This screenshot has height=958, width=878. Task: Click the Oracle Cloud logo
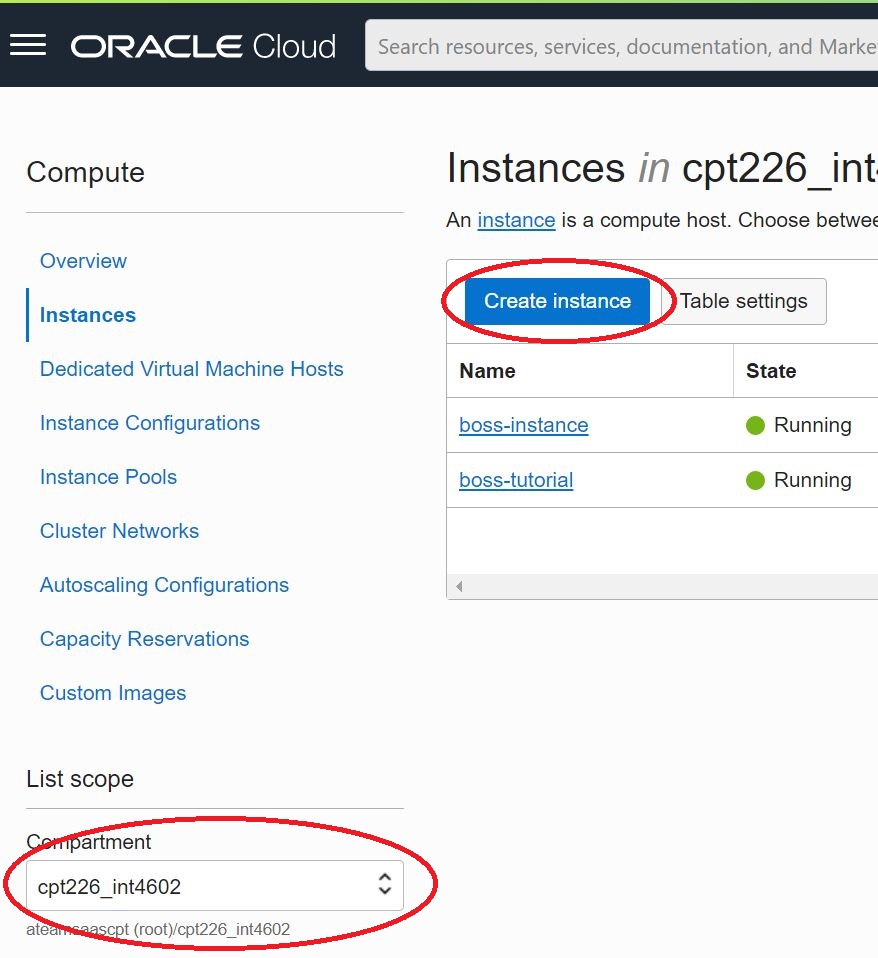tap(200, 45)
